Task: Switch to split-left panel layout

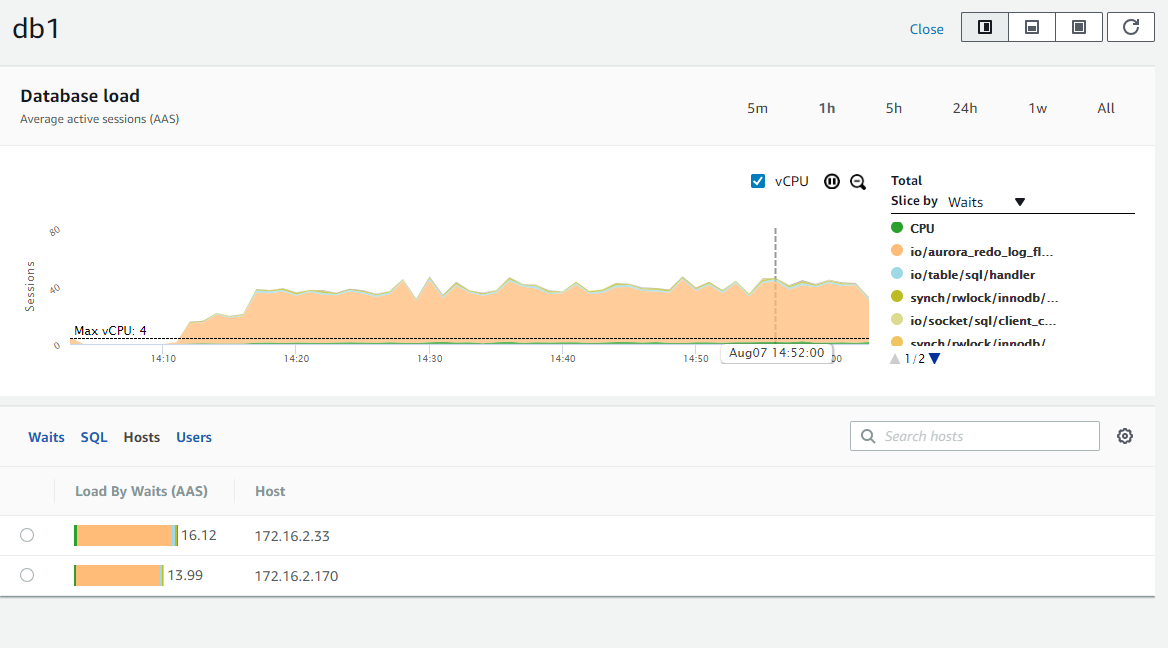Action: (x=985, y=28)
